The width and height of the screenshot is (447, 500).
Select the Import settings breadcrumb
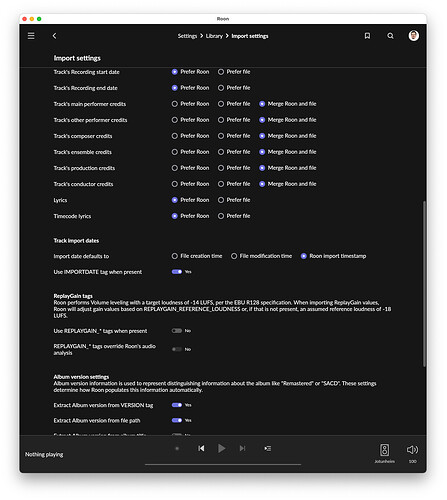point(250,36)
